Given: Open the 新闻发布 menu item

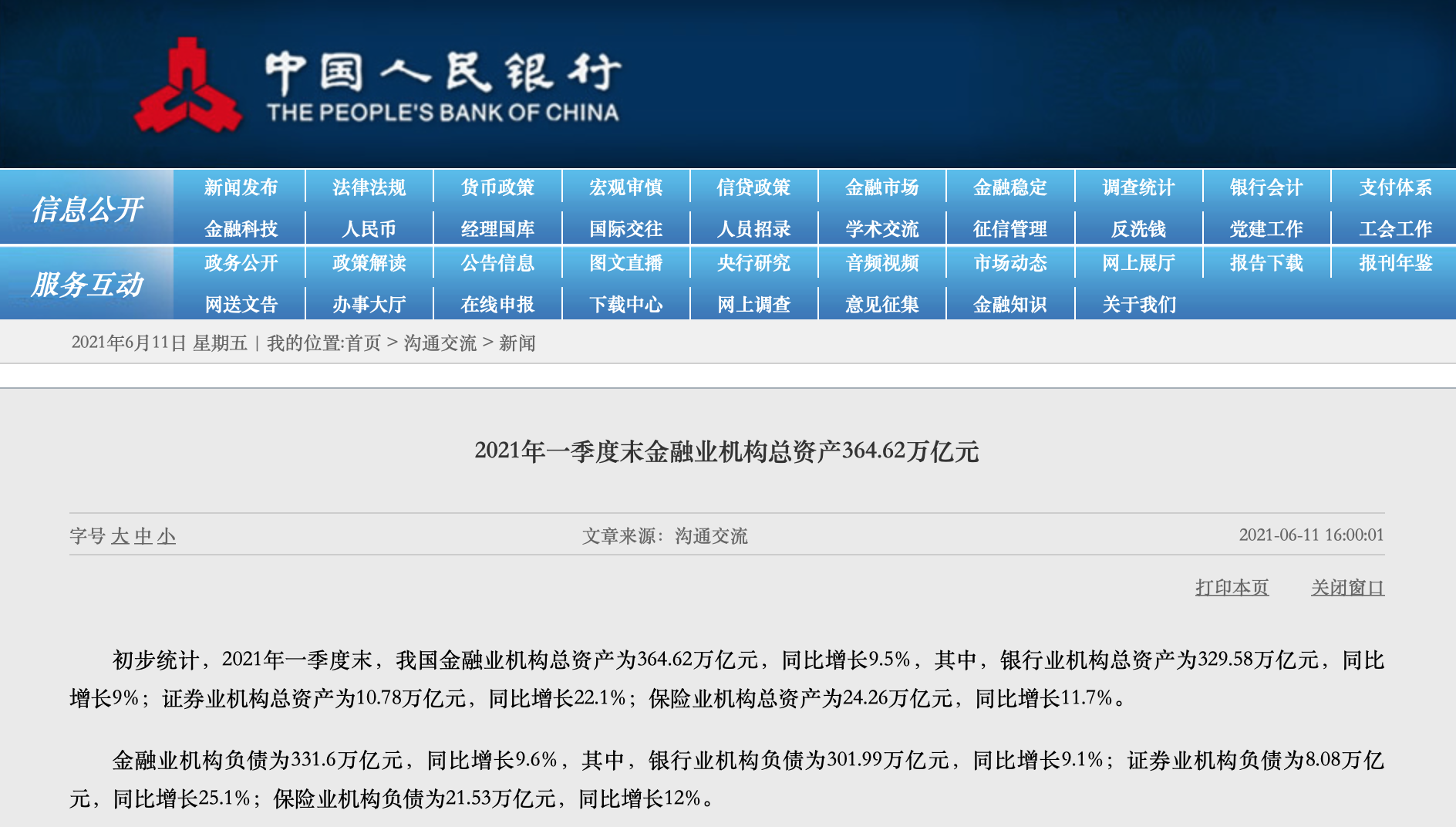Looking at the screenshot, I should coord(241,187).
